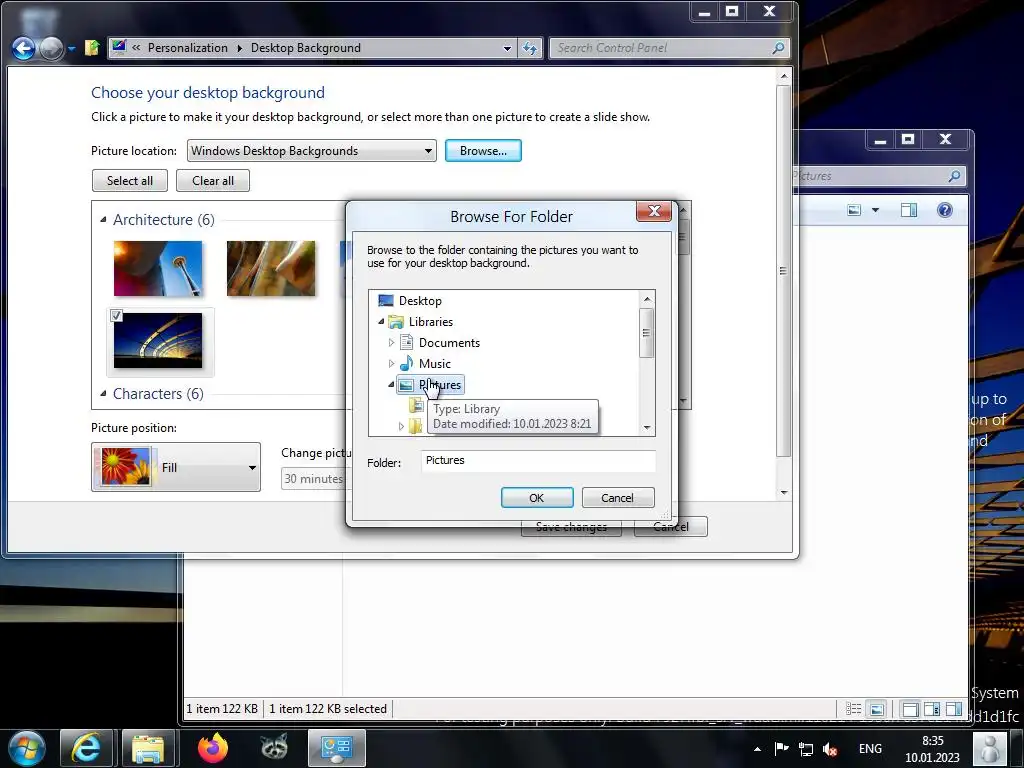Open the view options dropdown arrow in Explorer
This screenshot has width=1024, height=768.
[x=875, y=210]
